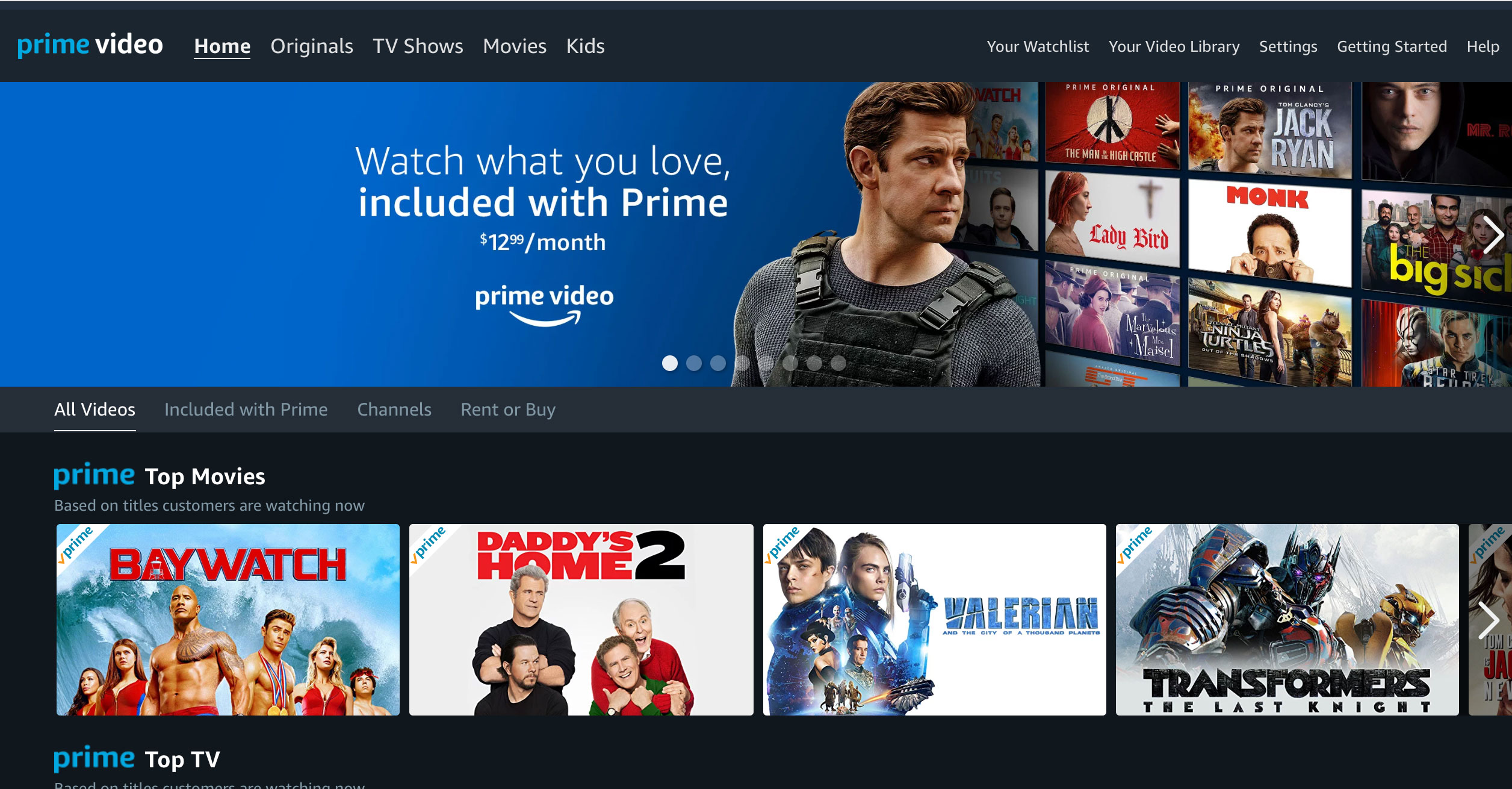This screenshot has height=789, width=1512.
Task: Click the Help navigation link
Action: click(x=1483, y=46)
